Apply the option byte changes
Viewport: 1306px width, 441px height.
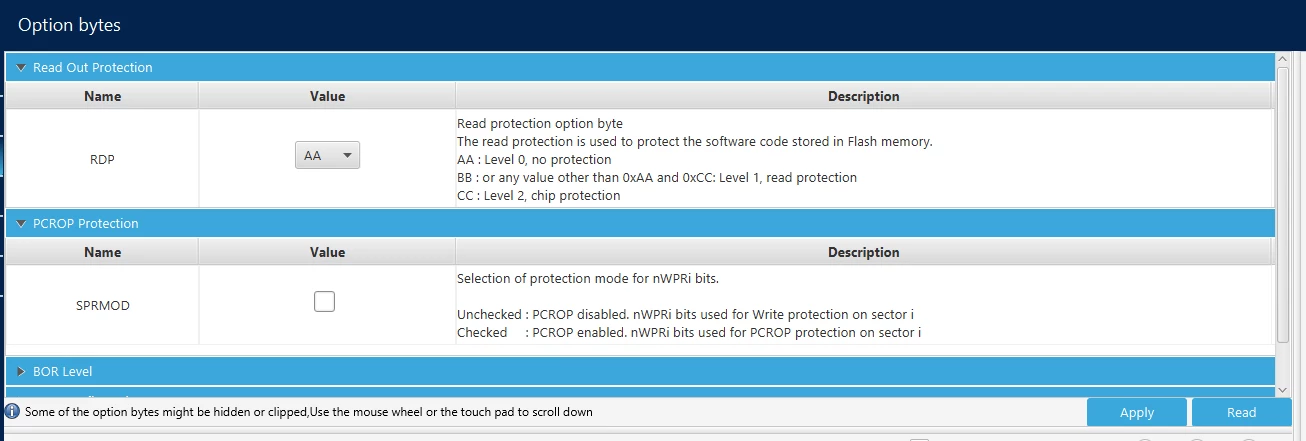[1137, 412]
